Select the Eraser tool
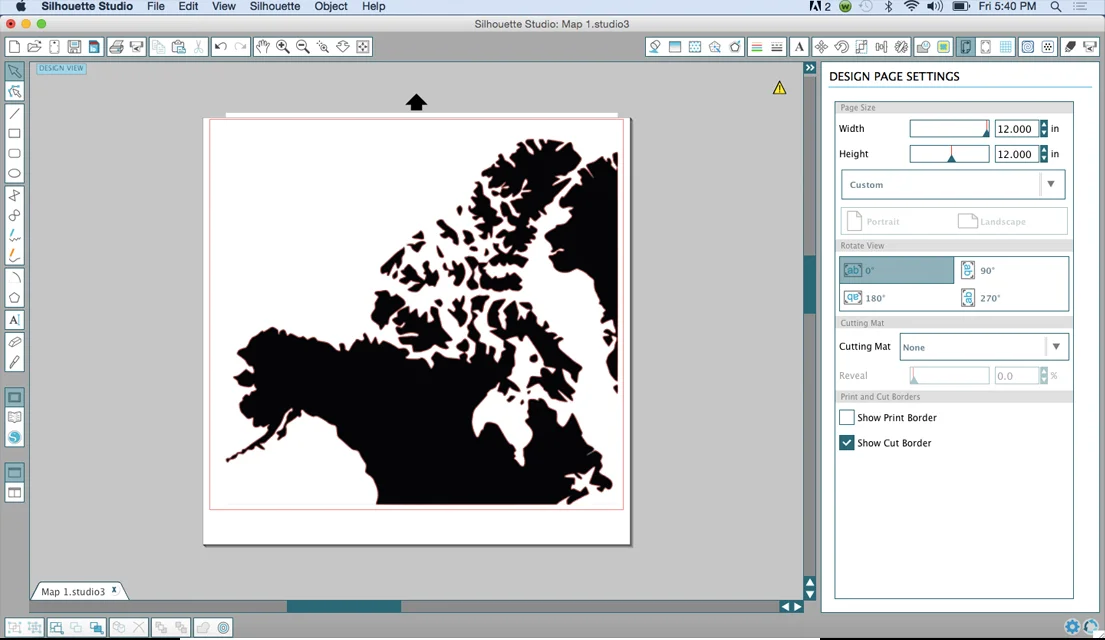Image resolution: width=1105 pixels, height=640 pixels. [x=14, y=342]
